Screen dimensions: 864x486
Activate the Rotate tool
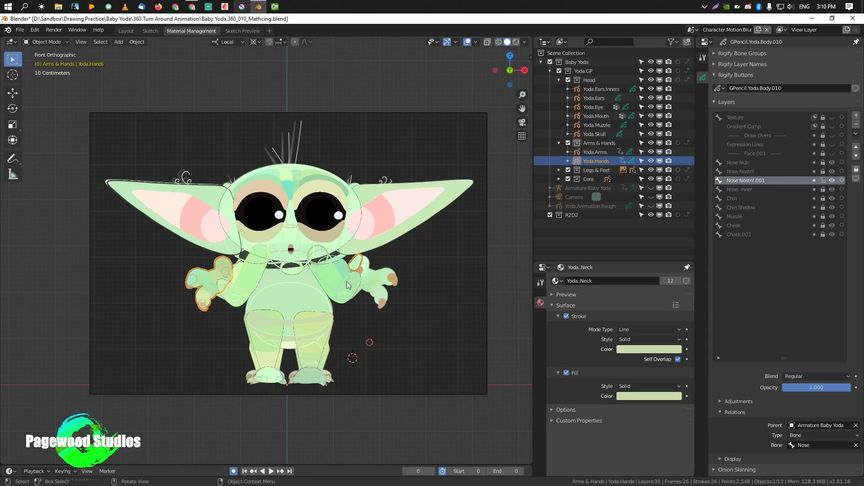(13, 108)
